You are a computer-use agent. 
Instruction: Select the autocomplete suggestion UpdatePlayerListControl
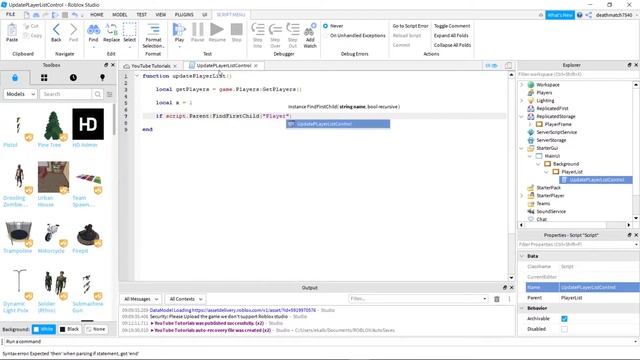point(338,124)
